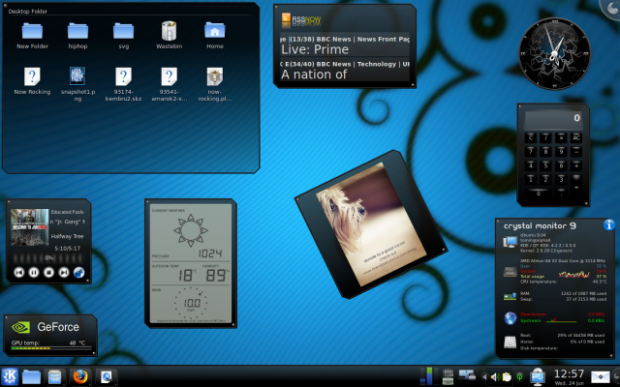Expand hidden system tray icons arrow
The image size is (620, 387).
pos(484,377)
